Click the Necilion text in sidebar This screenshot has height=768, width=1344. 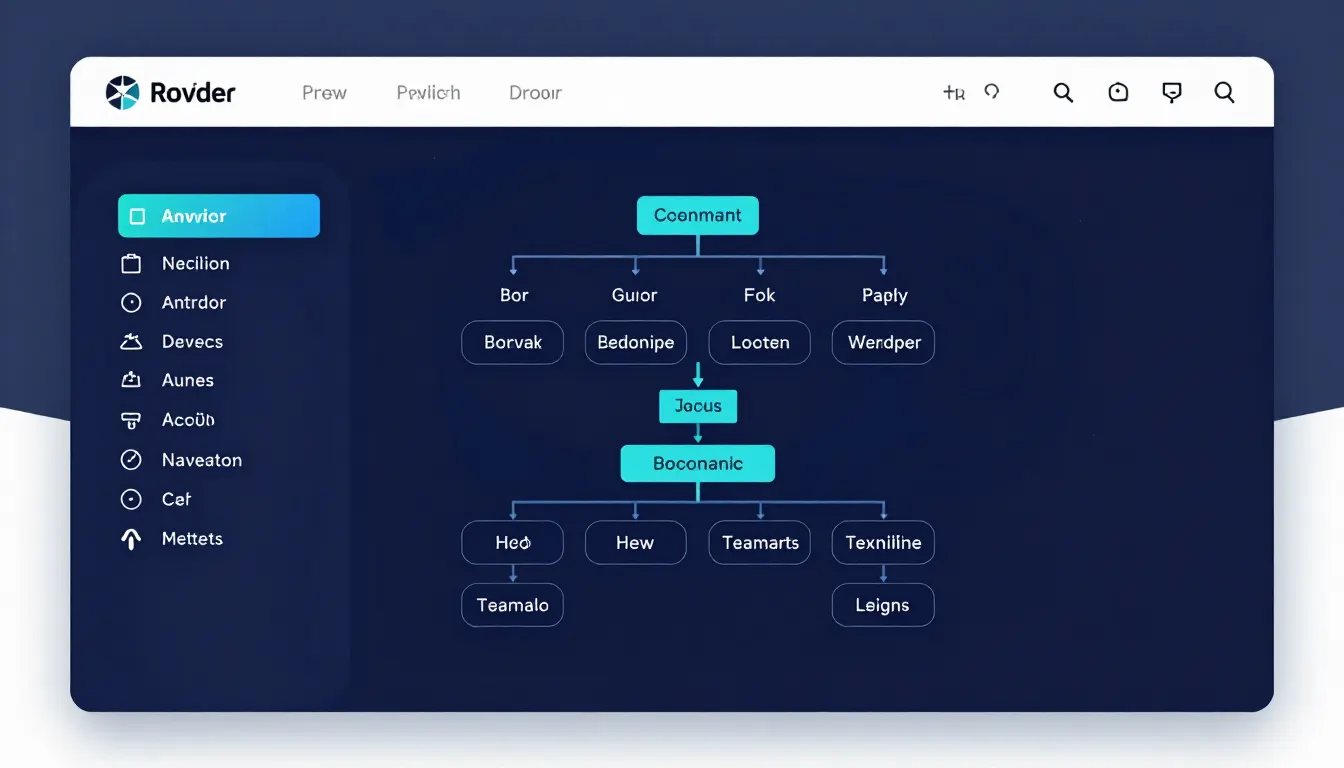[x=196, y=264]
